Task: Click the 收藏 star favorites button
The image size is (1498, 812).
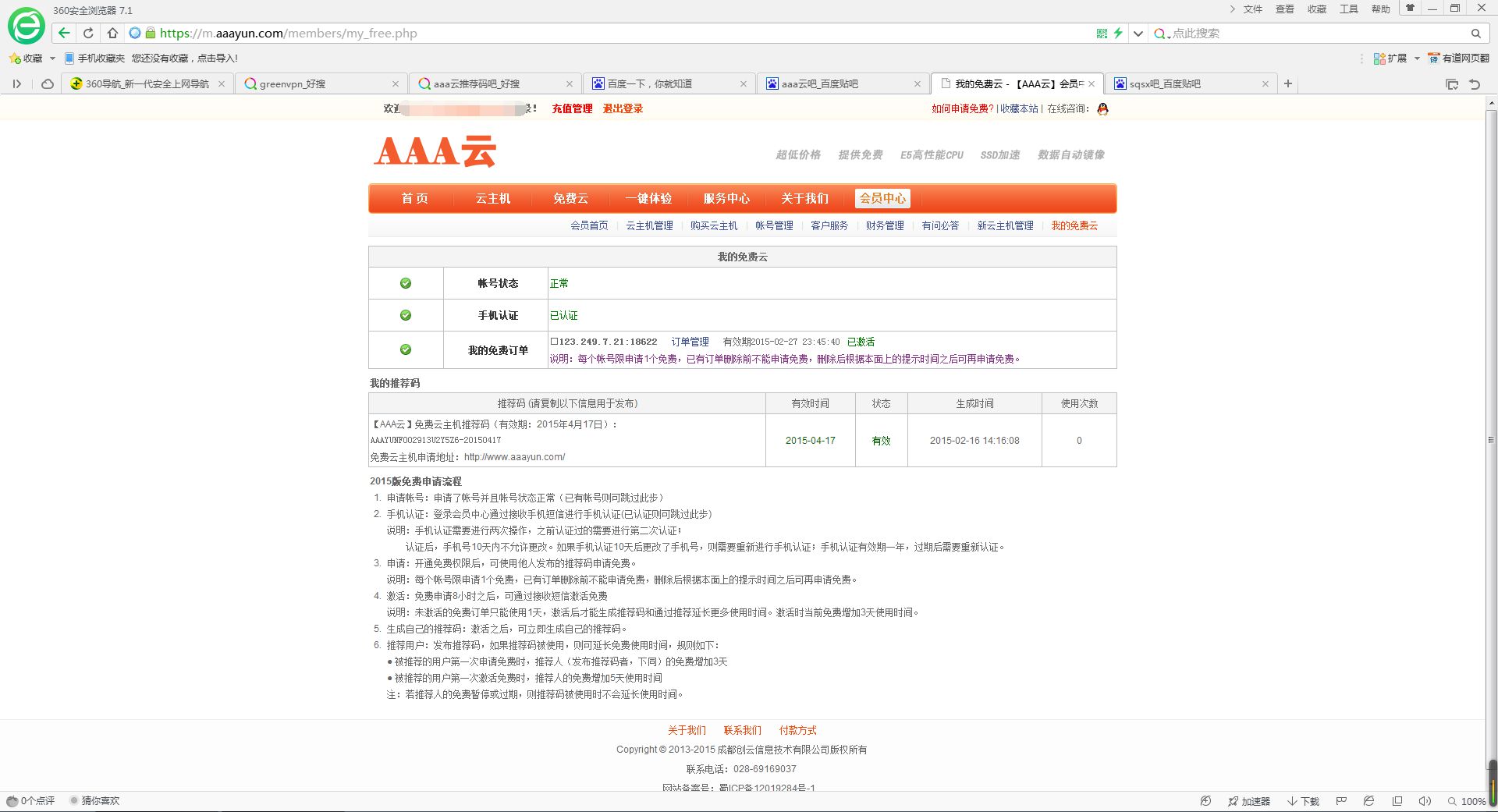Action: 26,58
